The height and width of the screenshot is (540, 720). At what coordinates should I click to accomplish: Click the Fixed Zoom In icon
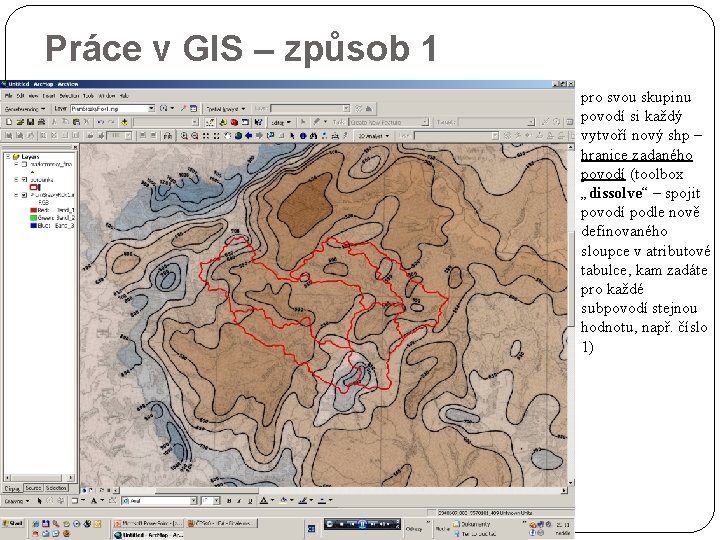click(x=206, y=136)
